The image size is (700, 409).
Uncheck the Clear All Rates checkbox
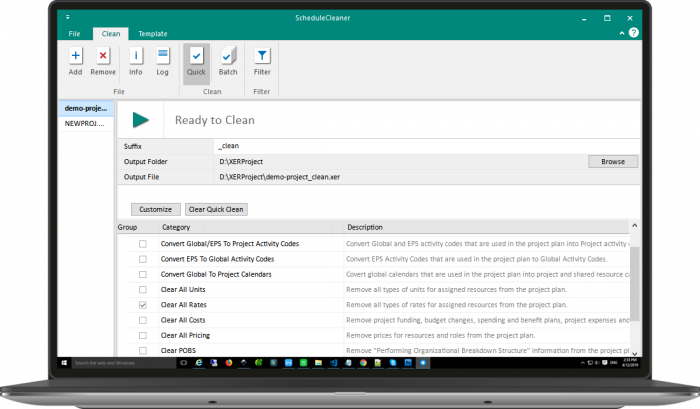coord(142,305)
